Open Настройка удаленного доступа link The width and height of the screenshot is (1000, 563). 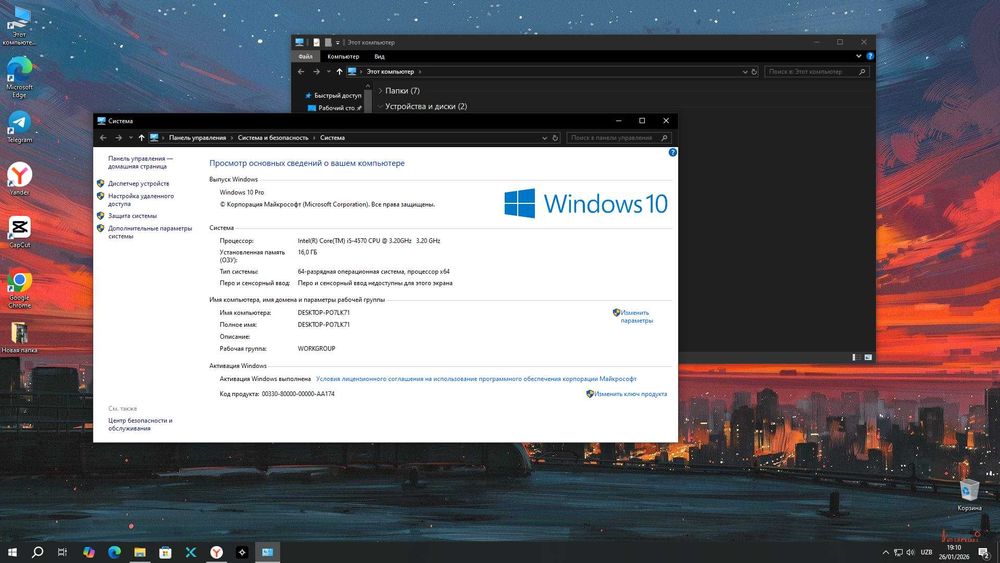point(140,200)
